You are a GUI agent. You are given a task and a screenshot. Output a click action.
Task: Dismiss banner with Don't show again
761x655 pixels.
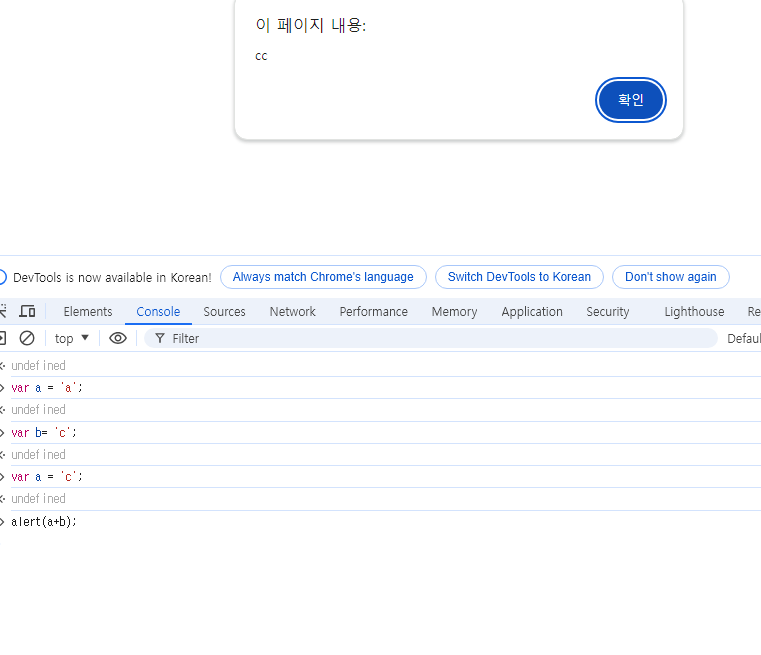click(x=671, y=277)
